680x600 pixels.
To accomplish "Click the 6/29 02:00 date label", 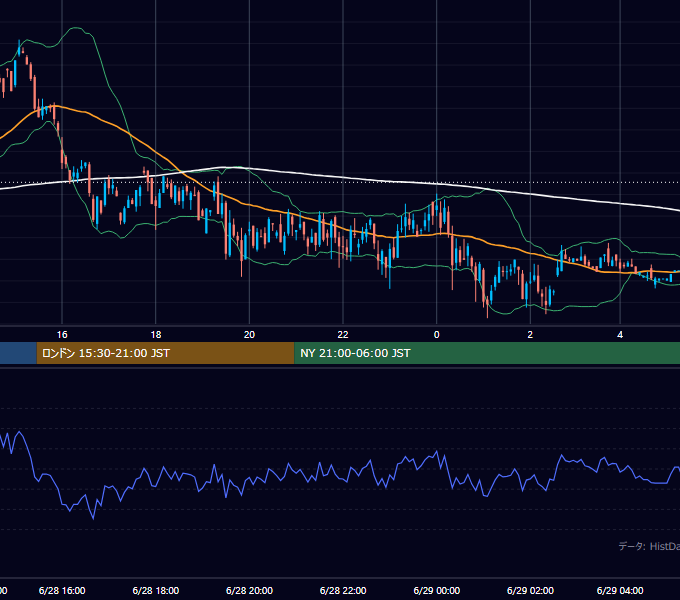I will pos(530,590).
